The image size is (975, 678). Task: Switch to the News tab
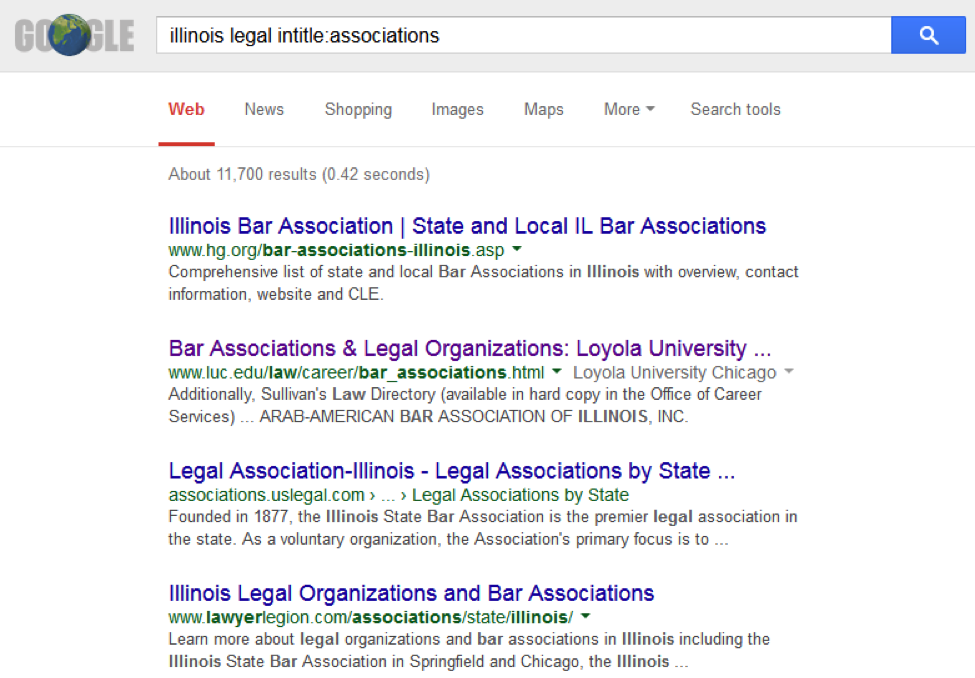pos(264,110)
